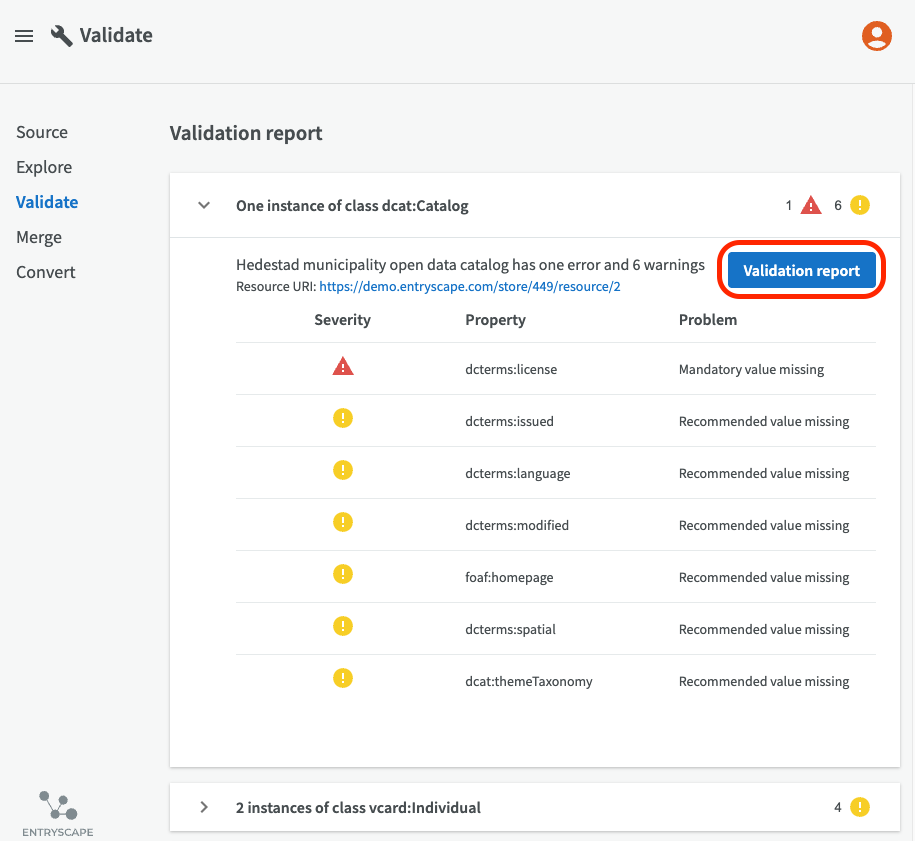Click the red error triangle for dcterms:license

tap(342, 368)
